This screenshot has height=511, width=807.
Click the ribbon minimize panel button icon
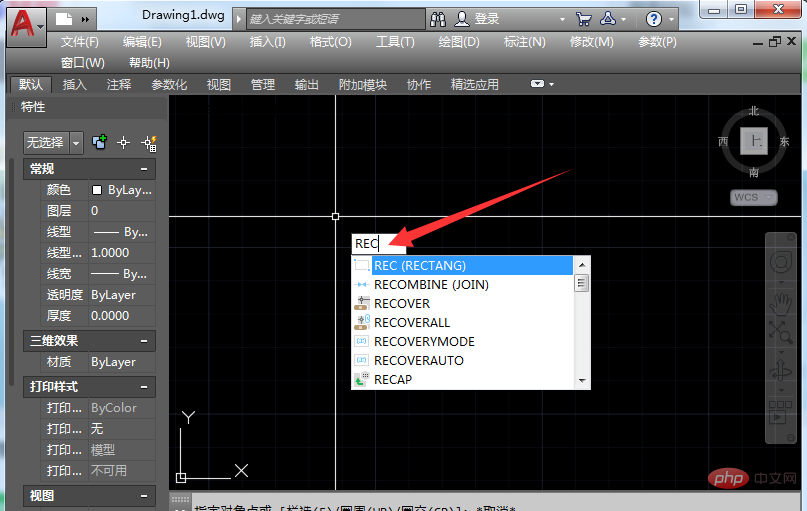[x=537, y=84]
